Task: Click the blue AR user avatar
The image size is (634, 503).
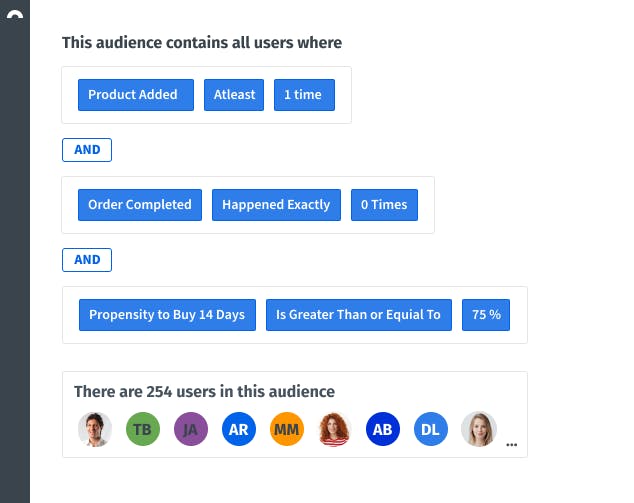Action: click(239, 430)
